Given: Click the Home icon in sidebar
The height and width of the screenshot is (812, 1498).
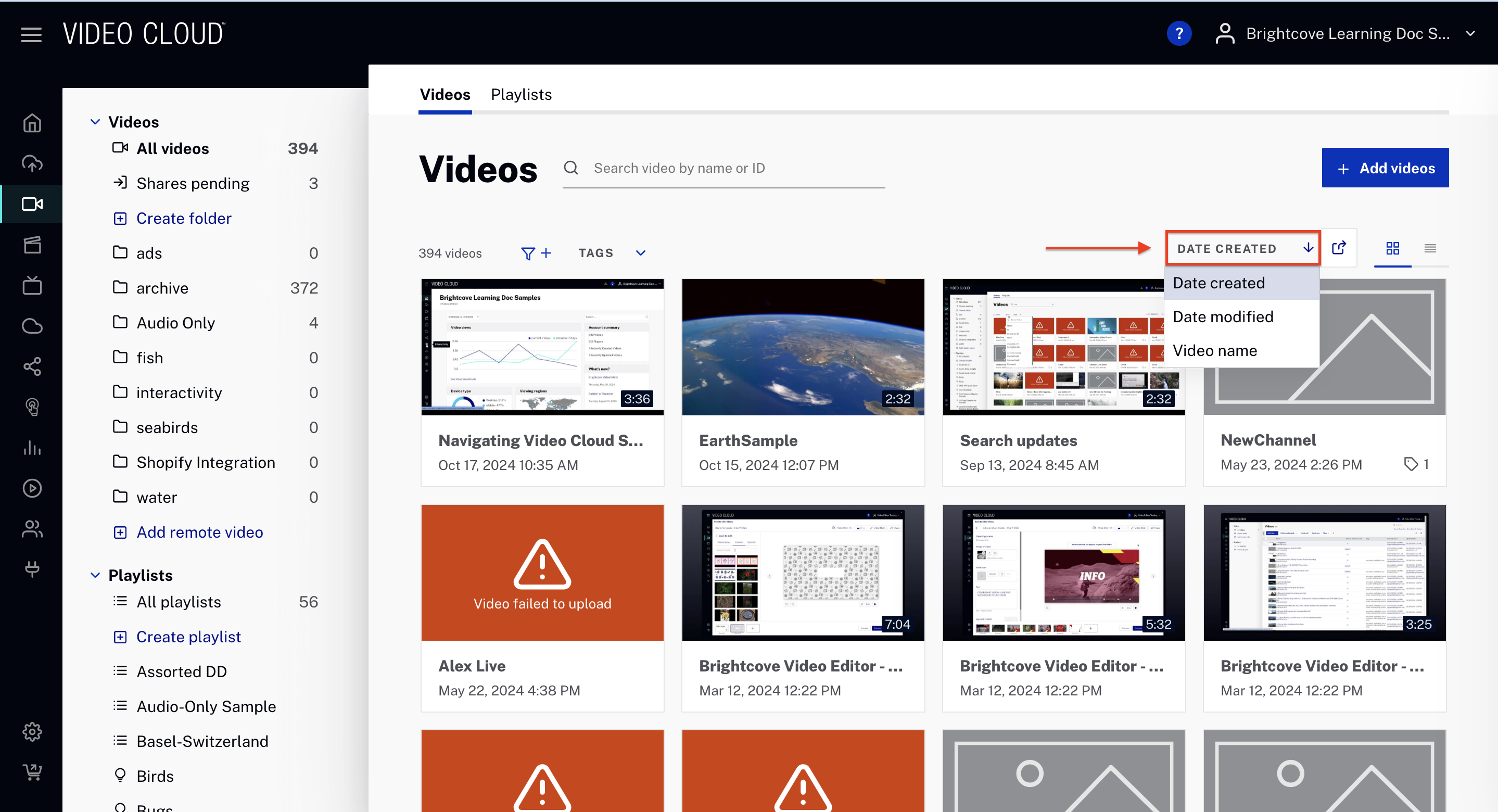Looking at the screenshot, I should coord(32,123).
